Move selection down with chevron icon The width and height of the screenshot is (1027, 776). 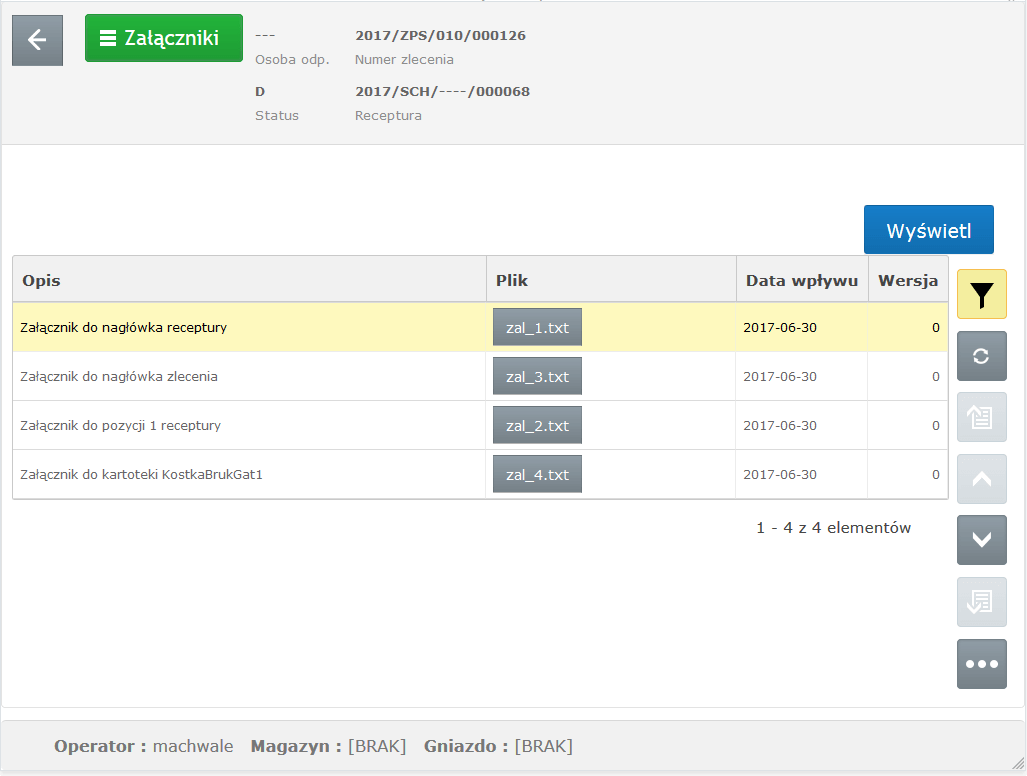981,540
